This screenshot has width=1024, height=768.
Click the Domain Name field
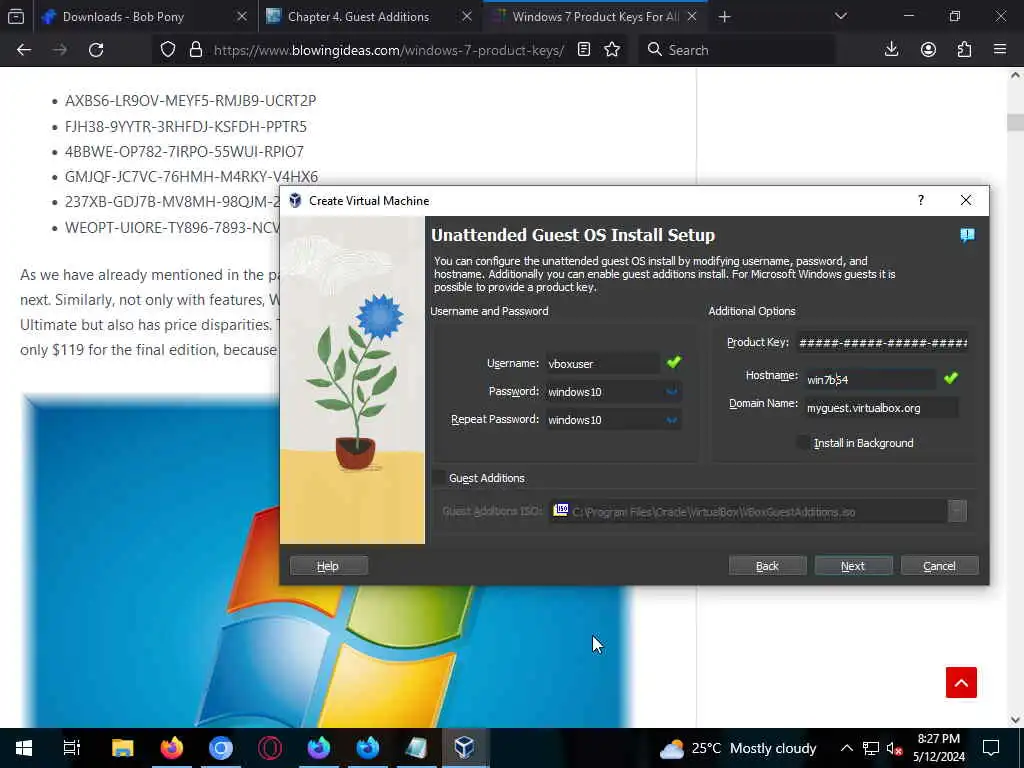881,408
